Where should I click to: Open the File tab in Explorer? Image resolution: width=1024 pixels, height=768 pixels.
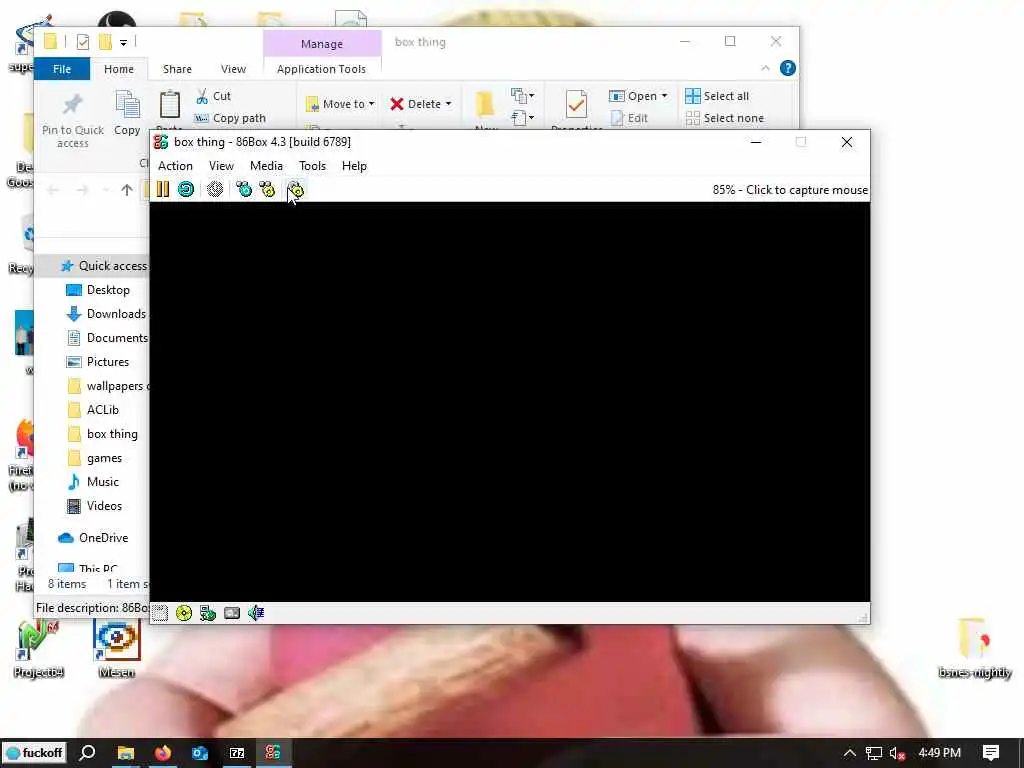click(x=62, y=69)
